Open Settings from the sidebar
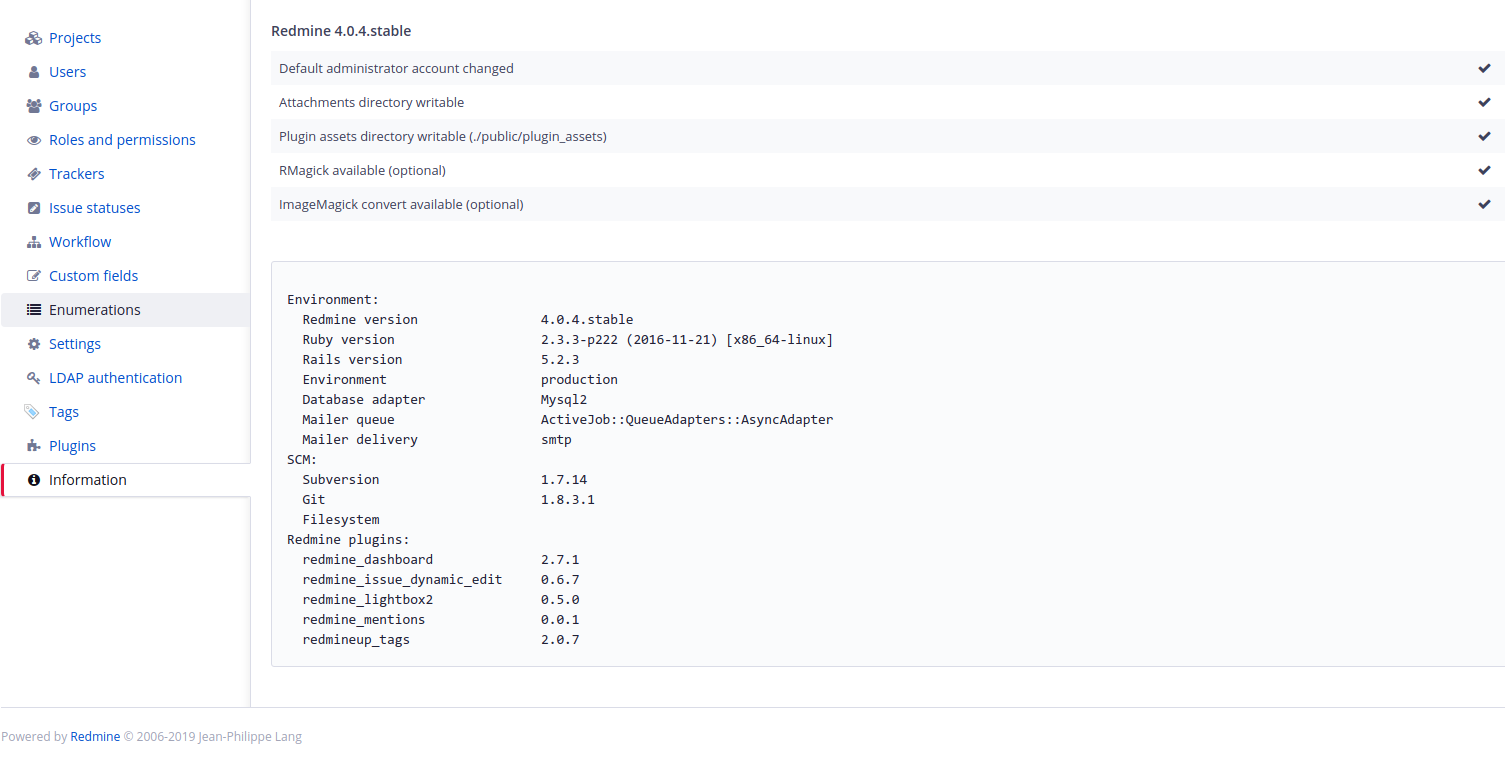 [x=75, y=344]
